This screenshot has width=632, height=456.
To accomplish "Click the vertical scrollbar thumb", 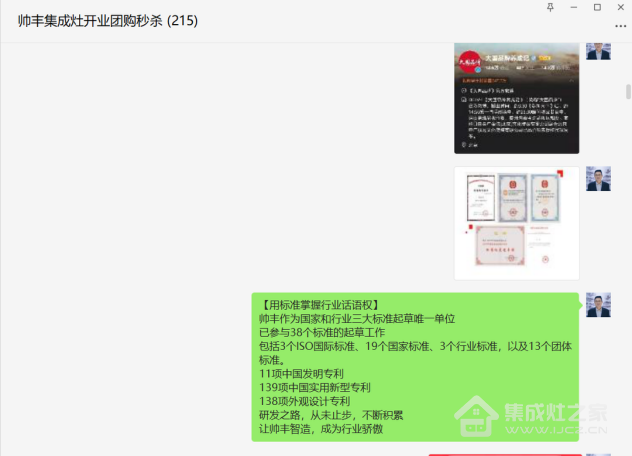I will click(628, 92).
